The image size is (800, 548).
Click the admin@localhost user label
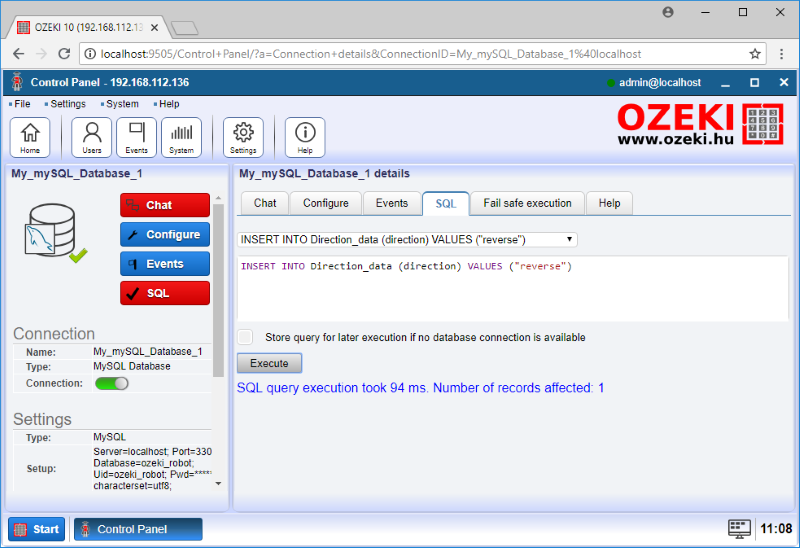(x=660, y=83)
